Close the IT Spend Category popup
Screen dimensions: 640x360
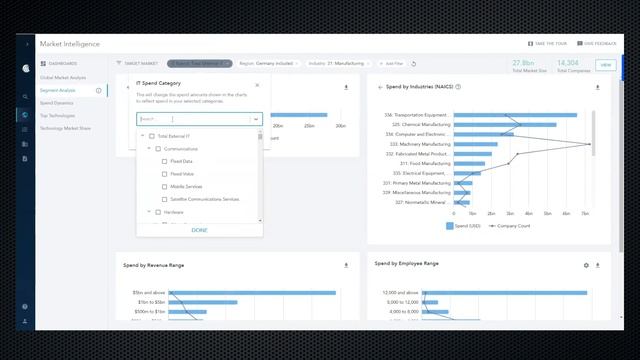pyautogui.click(x=257, y=85)
